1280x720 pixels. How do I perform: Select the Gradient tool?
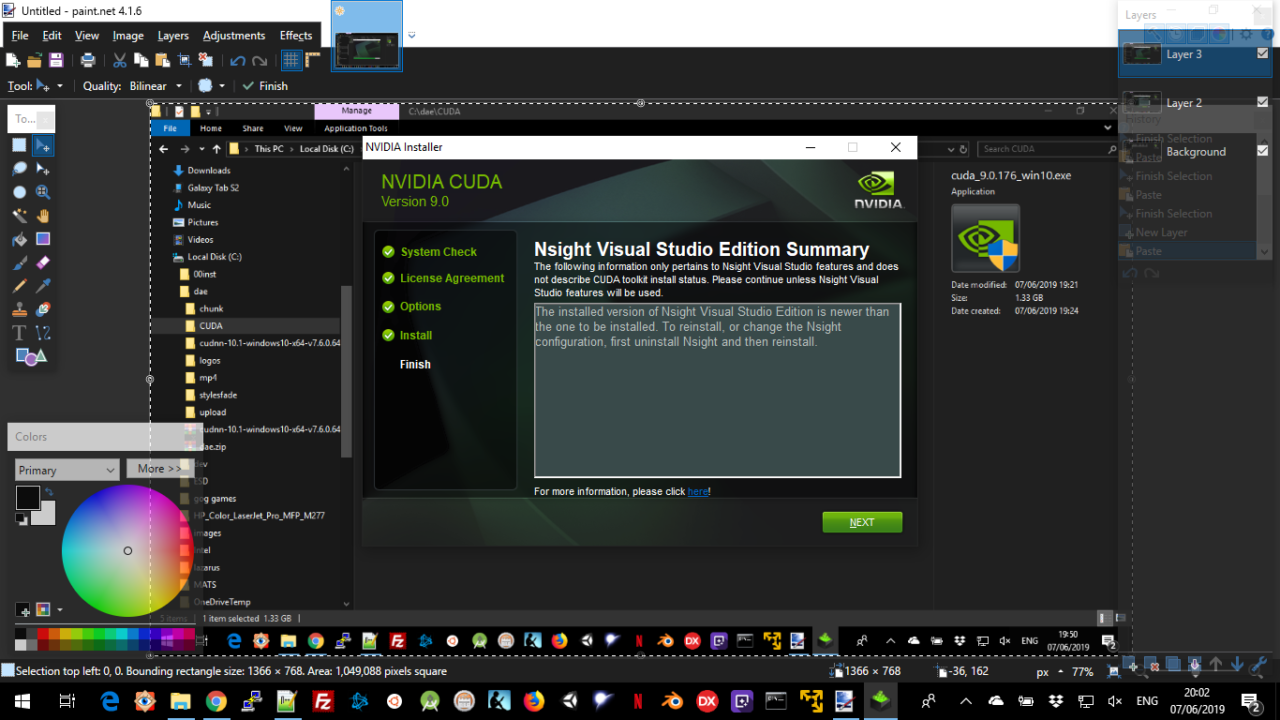click(43, 239)
